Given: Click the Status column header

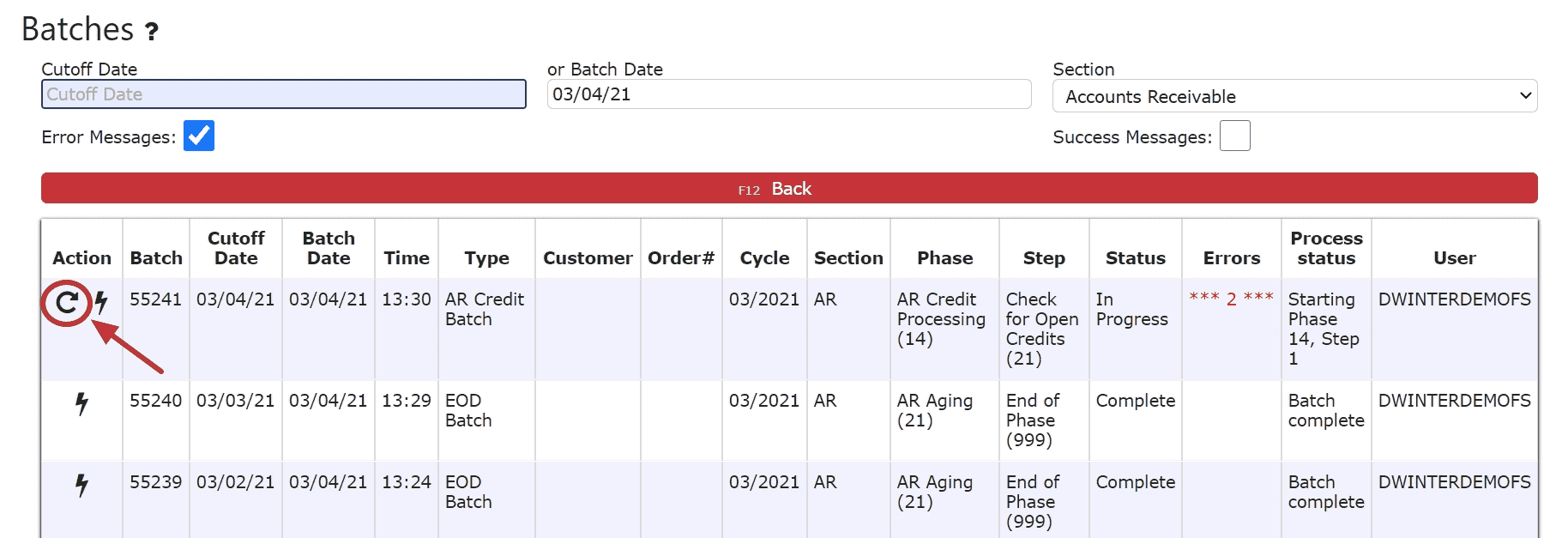Looking at the screenshot, I should click(x=1135, y=257).
